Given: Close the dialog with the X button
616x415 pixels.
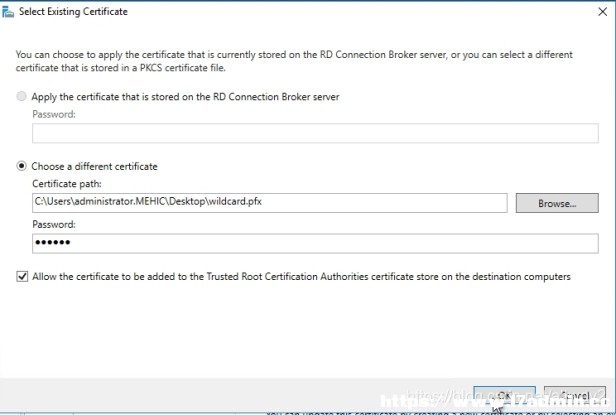Looking at the screenshot, I should point(603,12).
